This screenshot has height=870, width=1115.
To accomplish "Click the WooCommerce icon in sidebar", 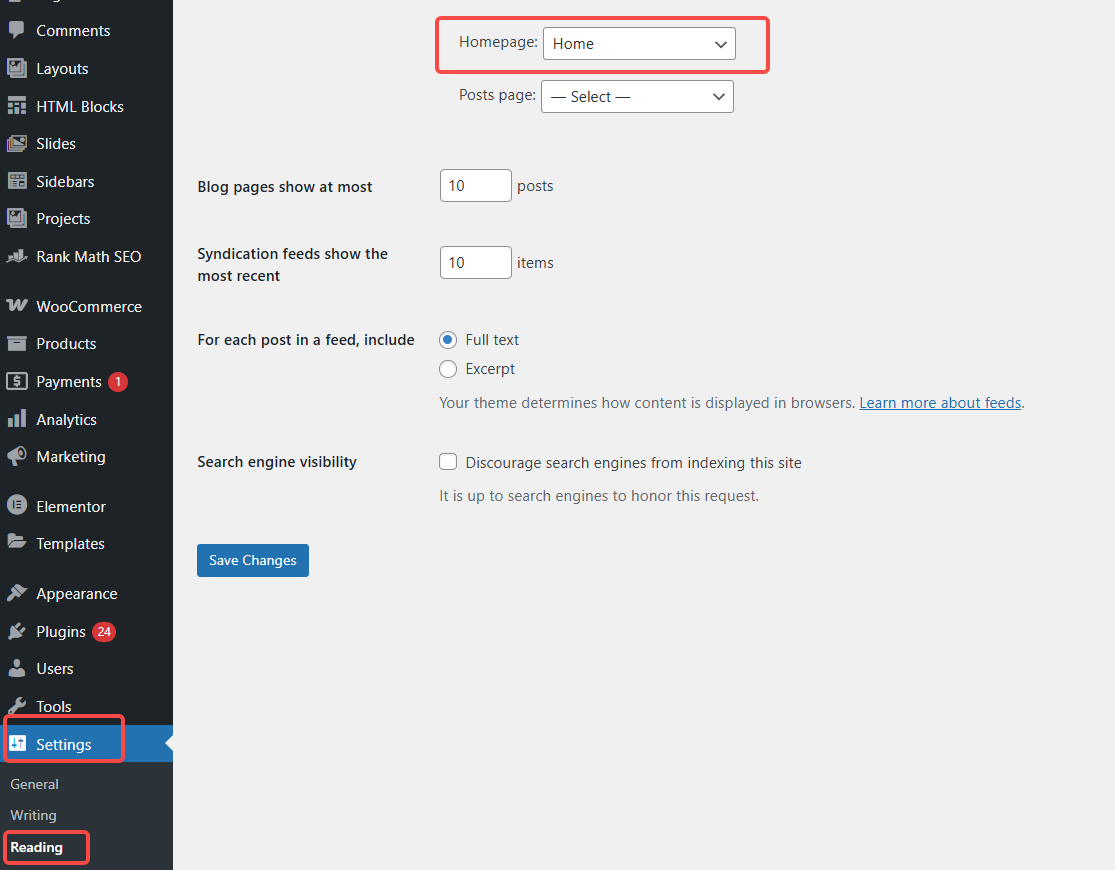I will (x=16, y=306).
